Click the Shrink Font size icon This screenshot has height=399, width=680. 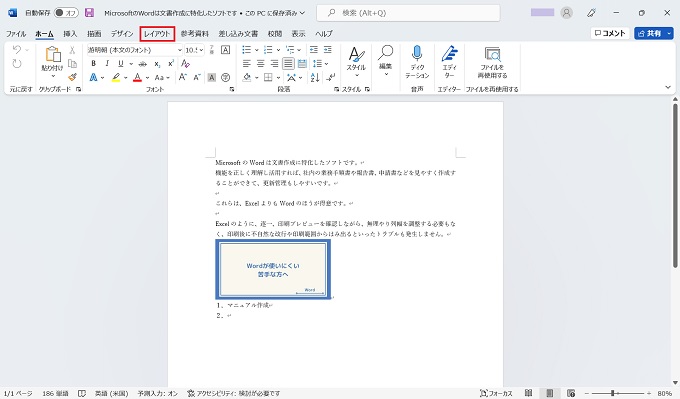tap(197, 77)
